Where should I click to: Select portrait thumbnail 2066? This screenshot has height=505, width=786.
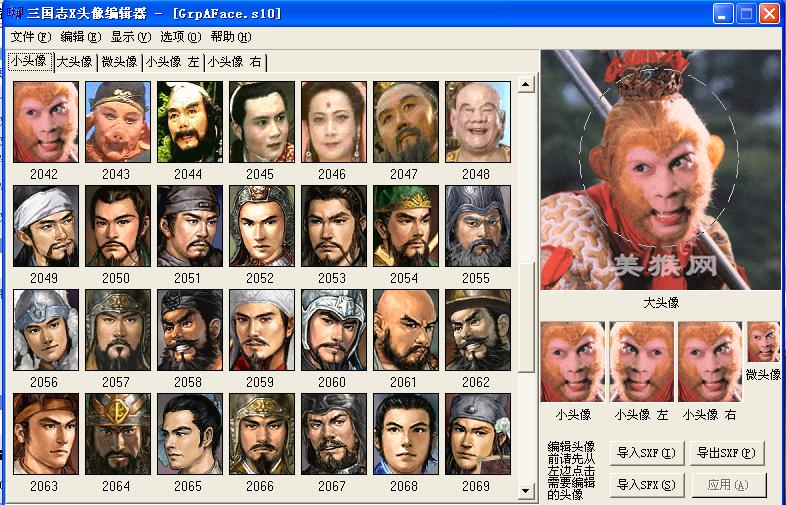tap(262, 434)
